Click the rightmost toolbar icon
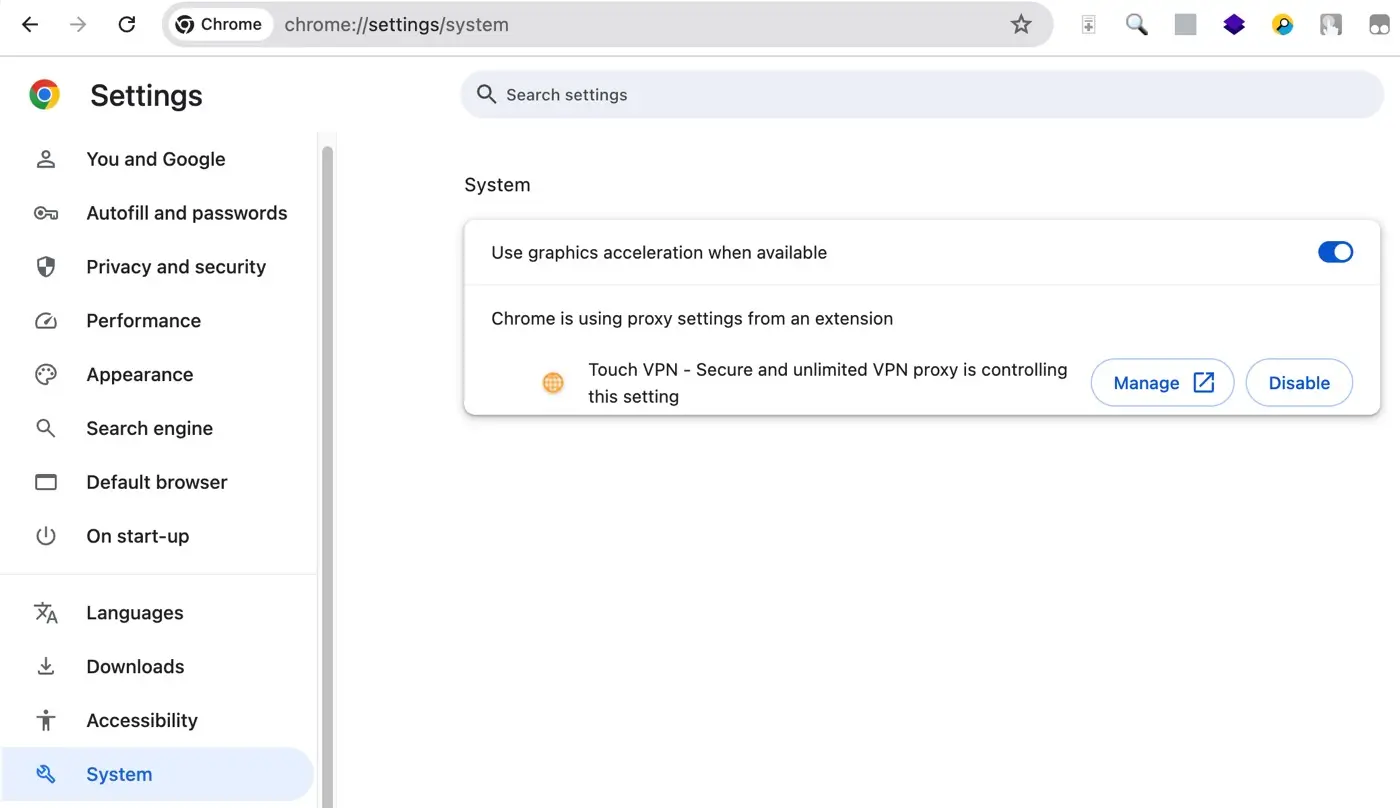The width and height of the screenshot is (1400, 808). point(1380,24)
